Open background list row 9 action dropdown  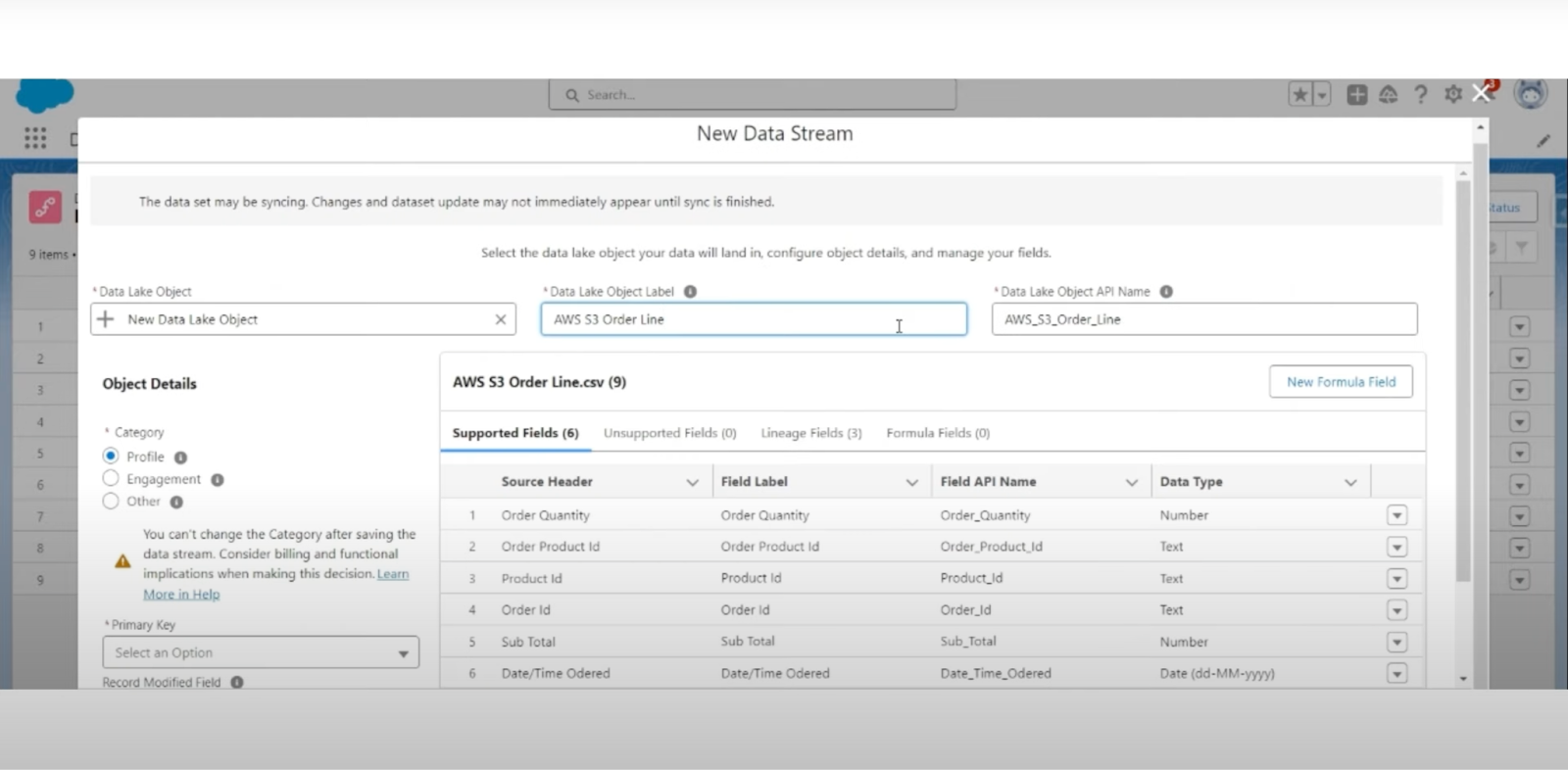click(1520, 580)
